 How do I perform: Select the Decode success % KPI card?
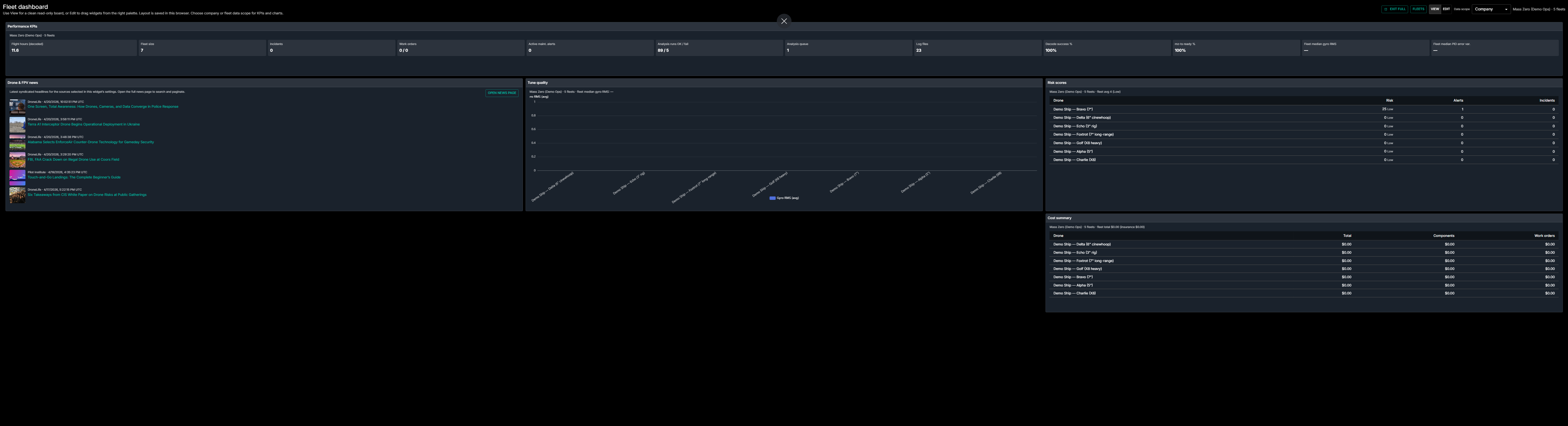coord(1107,47)
